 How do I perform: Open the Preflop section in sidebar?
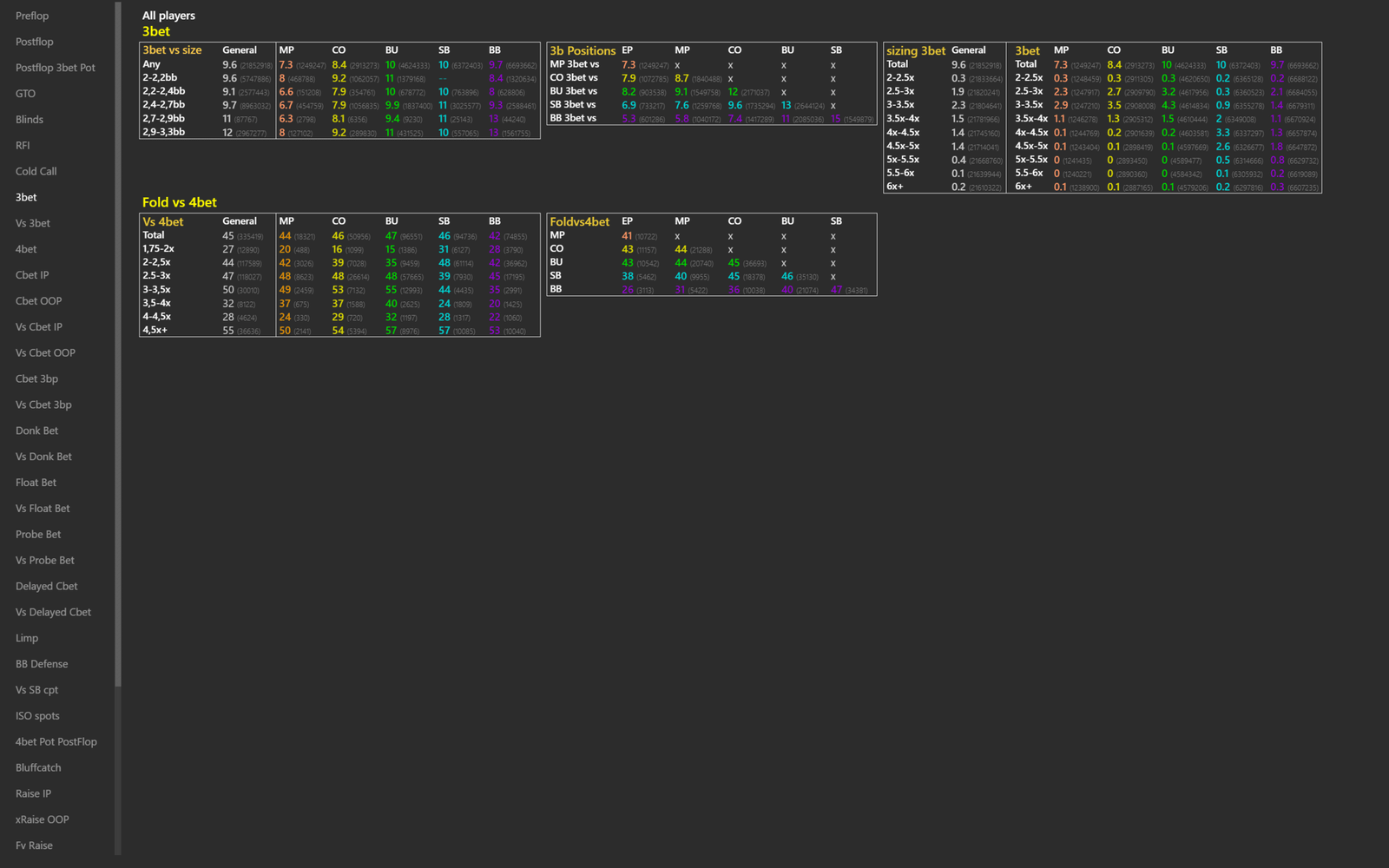tap(32, 16)
